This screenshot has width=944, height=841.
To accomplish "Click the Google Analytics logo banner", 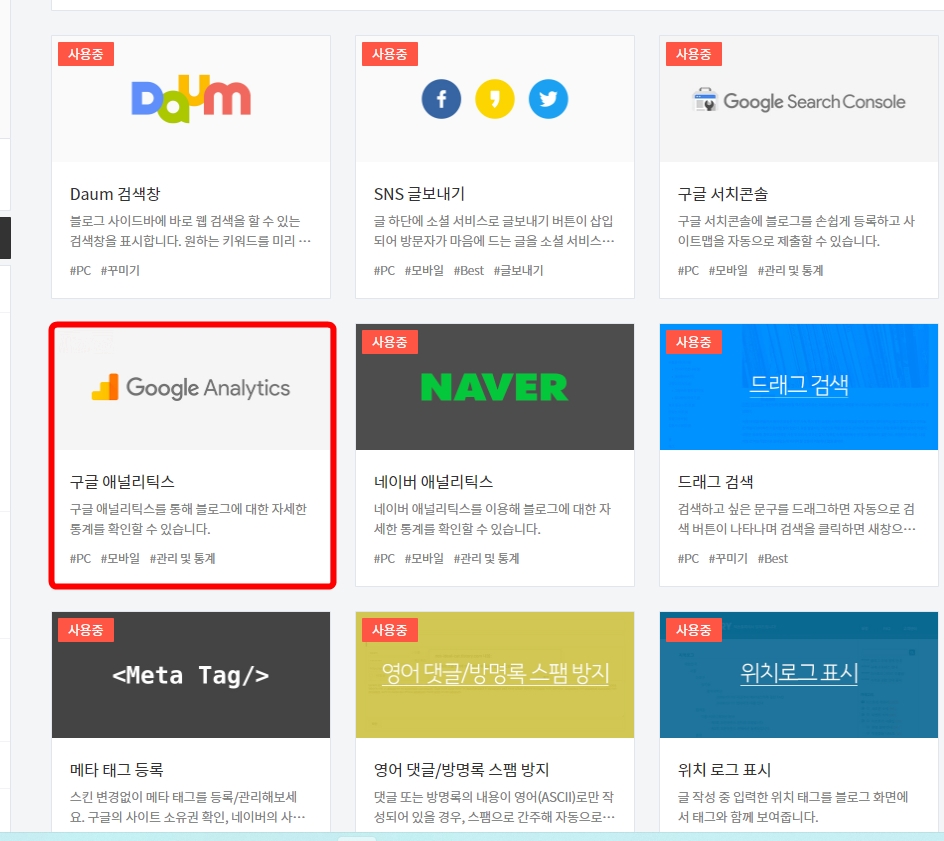I will [191, 387].
